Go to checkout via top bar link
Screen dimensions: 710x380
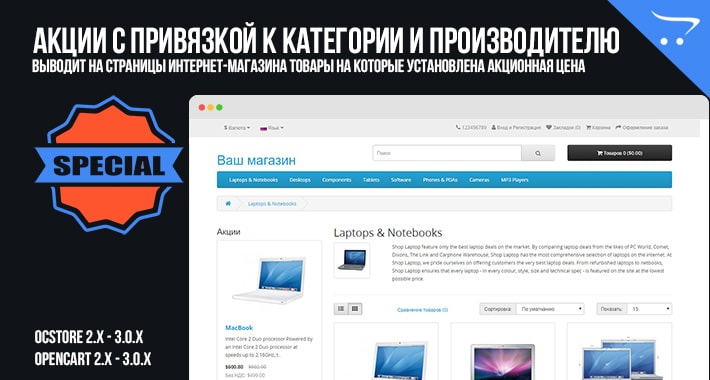[x=642, y=128]
